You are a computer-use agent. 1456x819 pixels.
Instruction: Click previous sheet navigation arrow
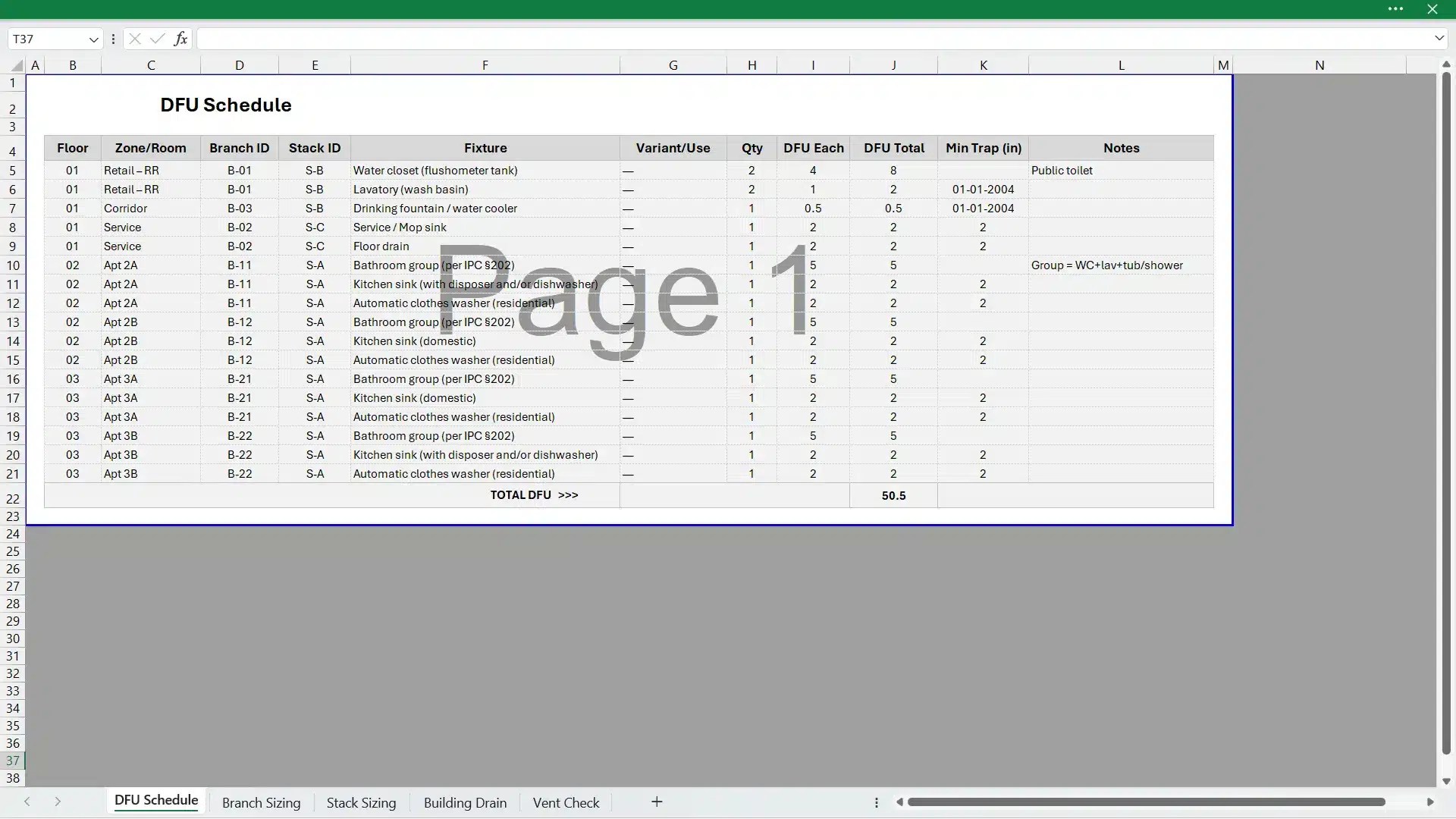[27, 802]
